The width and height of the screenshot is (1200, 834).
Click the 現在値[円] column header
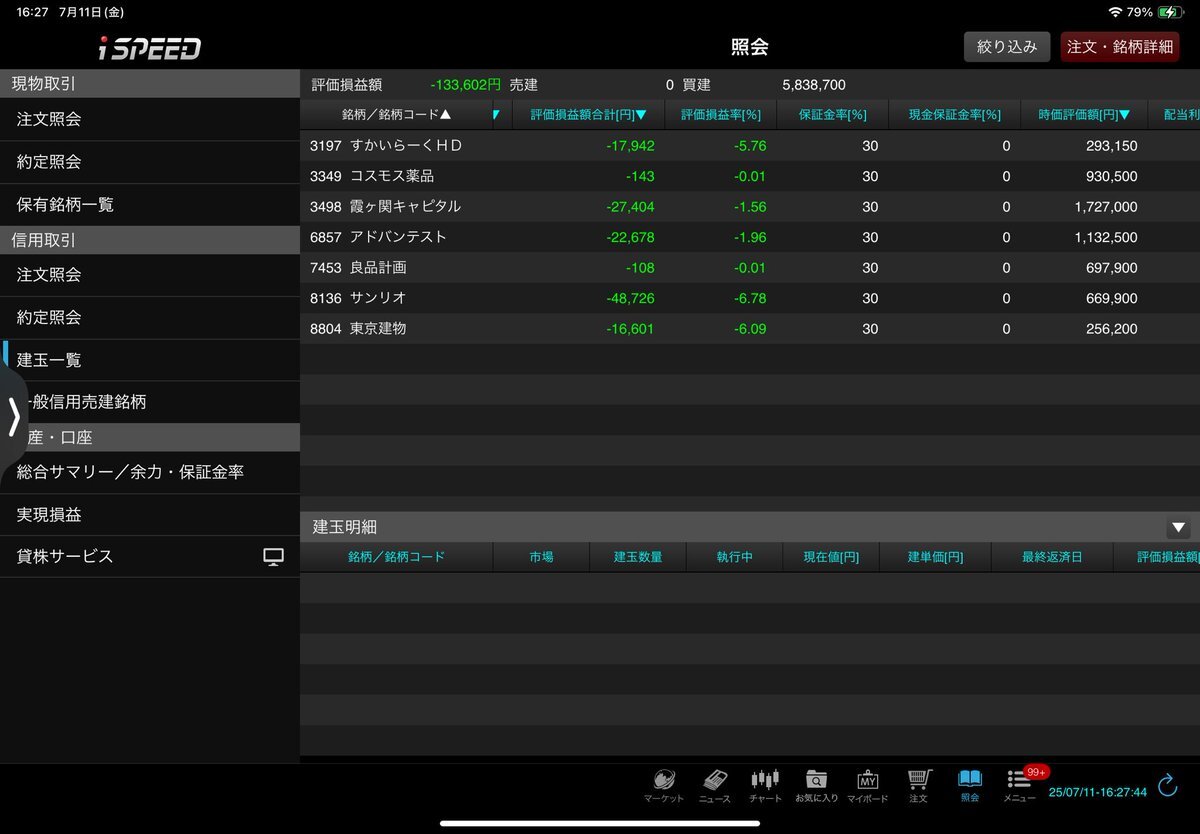tap(831, 557)
